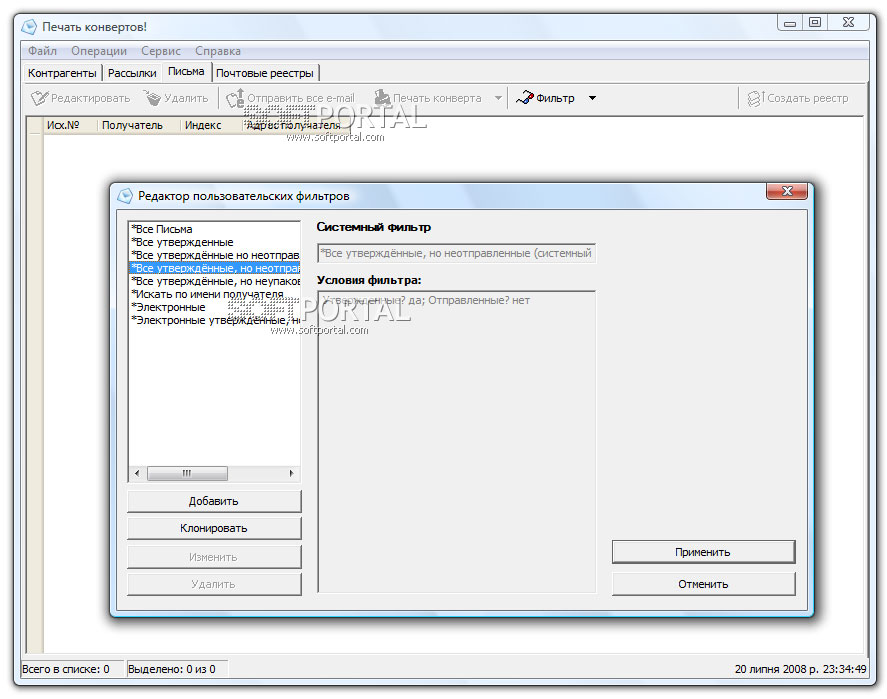Click the Удалить button in filter editor

214,584
